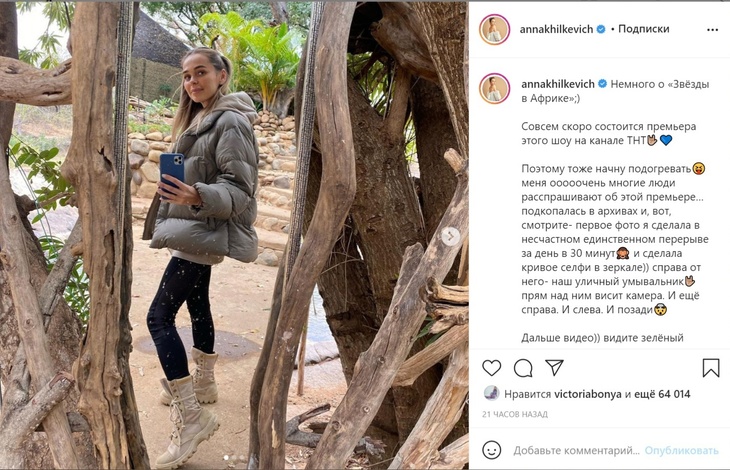730x470 pixels.
Task: Click the annakhilkevich username in the caption
Action: click(x=556, y=87)
